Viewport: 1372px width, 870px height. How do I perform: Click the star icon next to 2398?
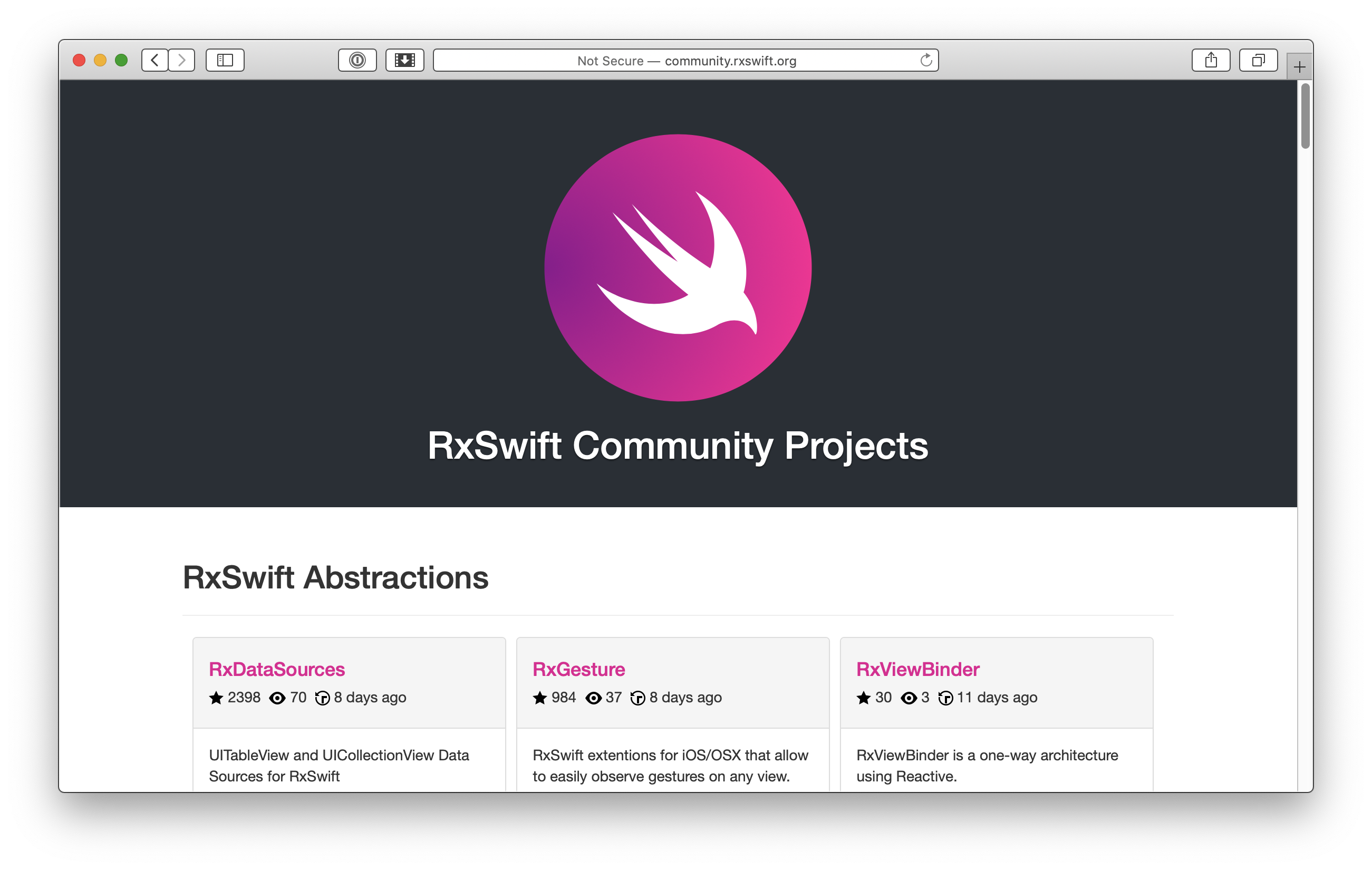pos(216,698)
